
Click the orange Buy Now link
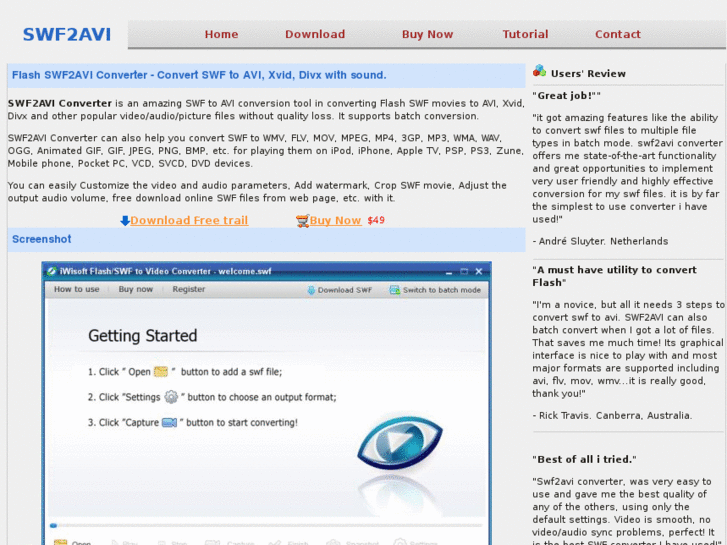click(335, 220)
